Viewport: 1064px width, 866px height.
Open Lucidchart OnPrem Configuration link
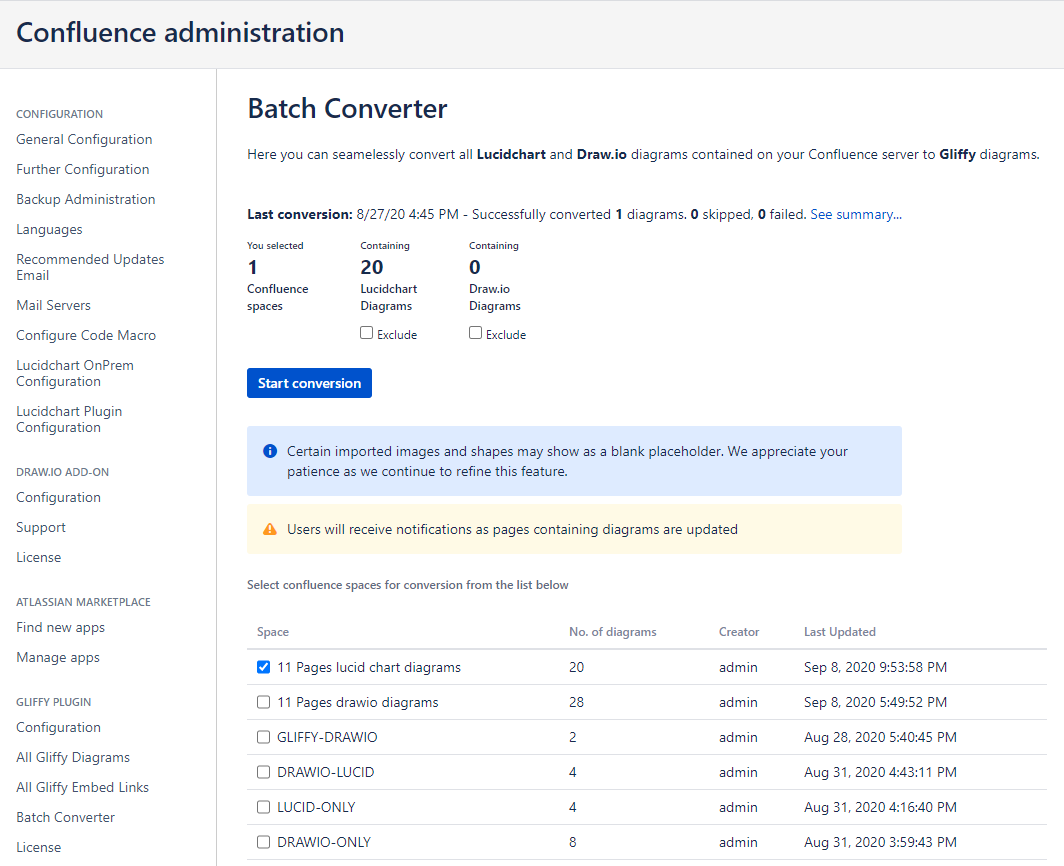[x=74, y=373]
